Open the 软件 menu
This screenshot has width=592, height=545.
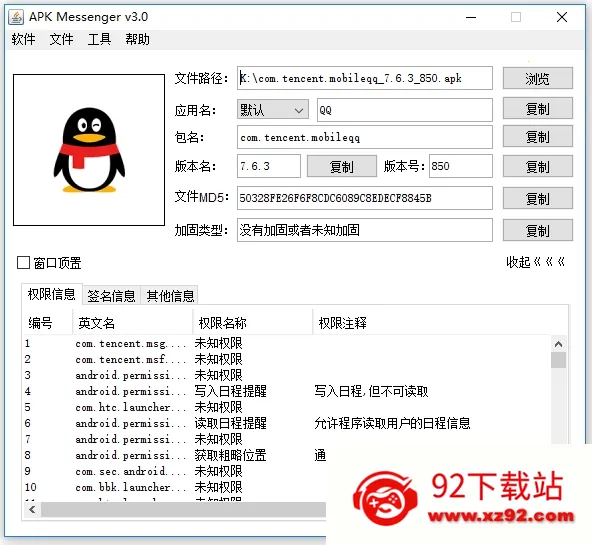tap(23, 39)
